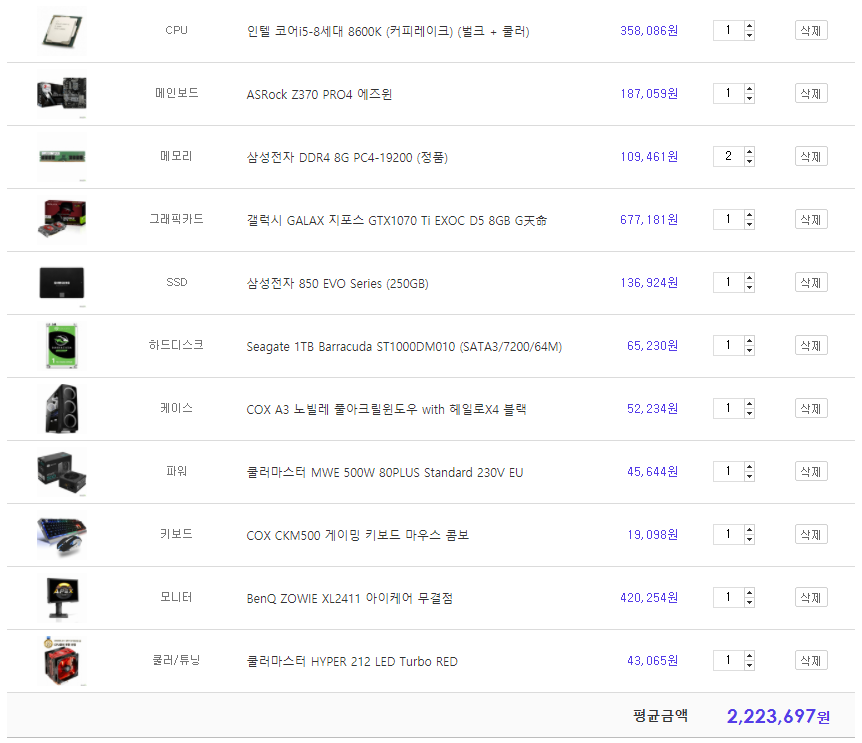The width and height of the screenshot is (862, 743).
Task: Increase quantity of the Samsung DDR4 memory
Action: tap(749, 152)
